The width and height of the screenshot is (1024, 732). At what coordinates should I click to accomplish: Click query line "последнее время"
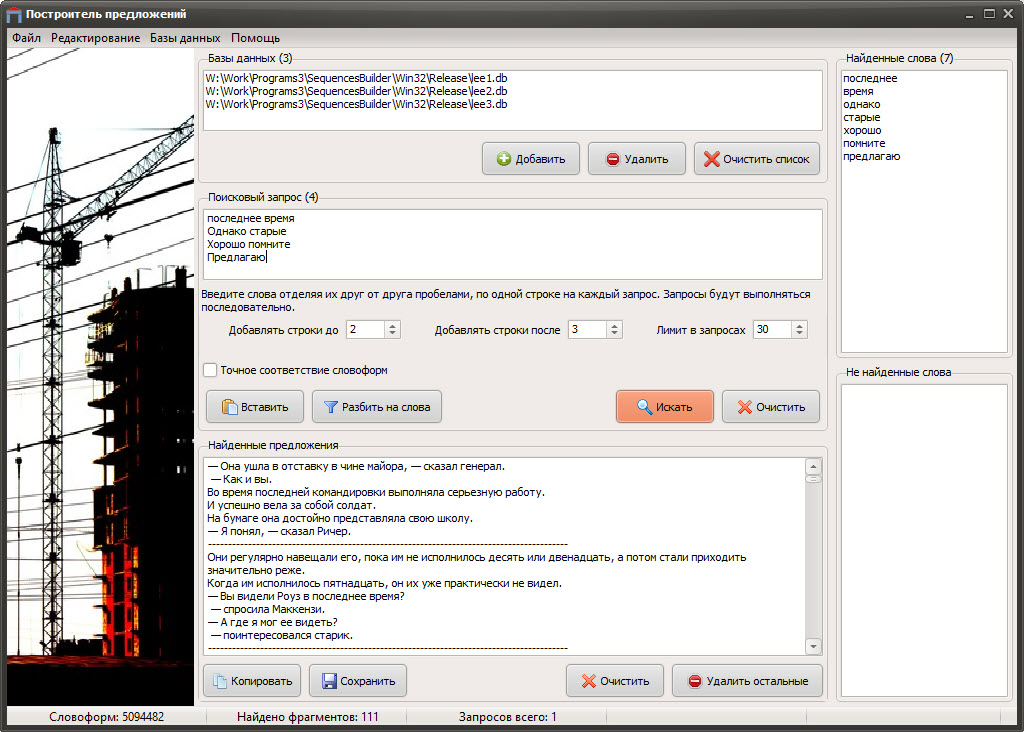251,218
